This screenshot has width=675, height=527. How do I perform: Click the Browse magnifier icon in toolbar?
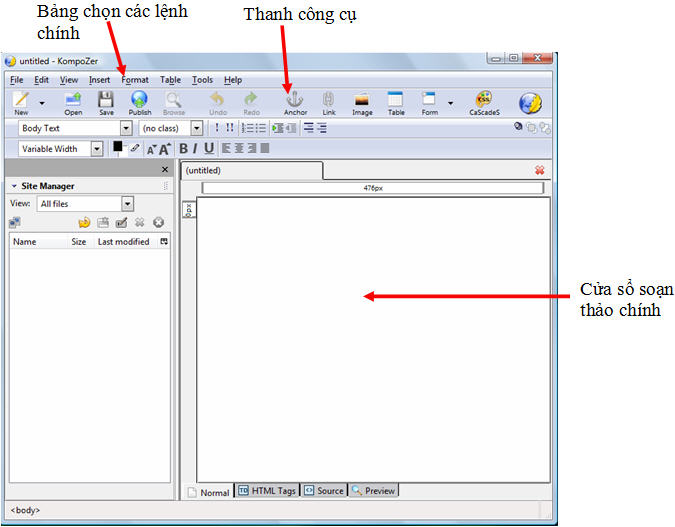coord(174,103)
